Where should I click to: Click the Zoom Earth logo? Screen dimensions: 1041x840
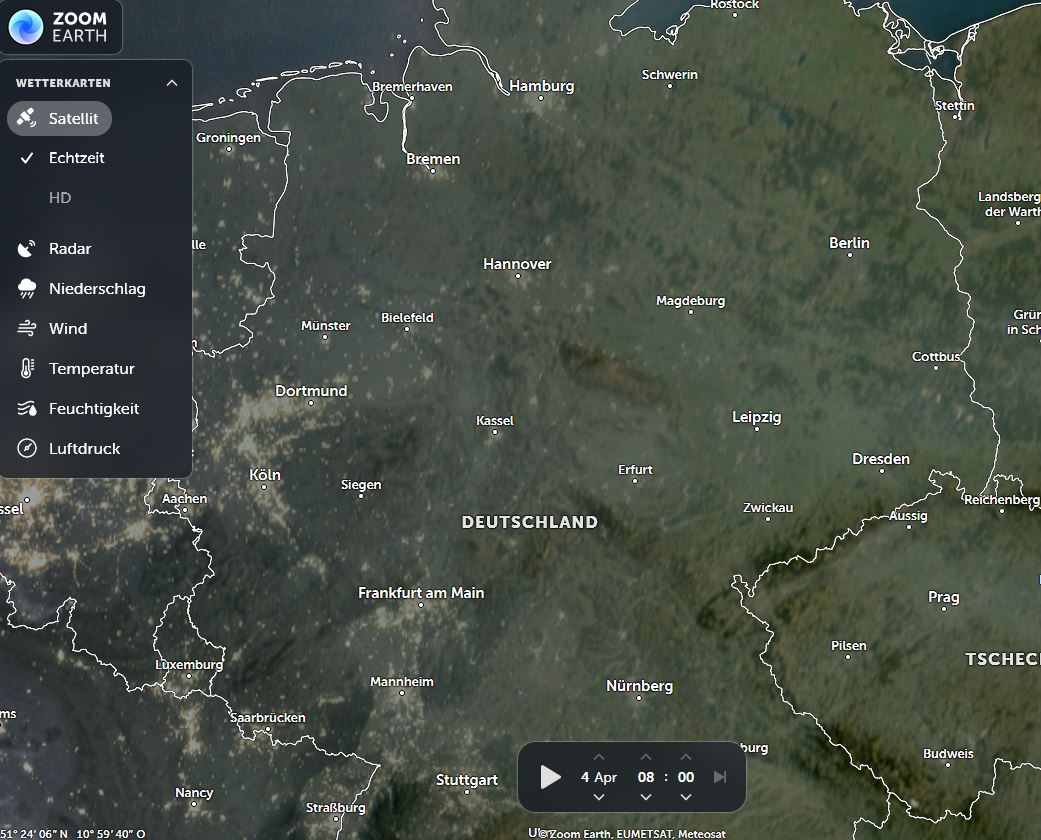point(61,27)
